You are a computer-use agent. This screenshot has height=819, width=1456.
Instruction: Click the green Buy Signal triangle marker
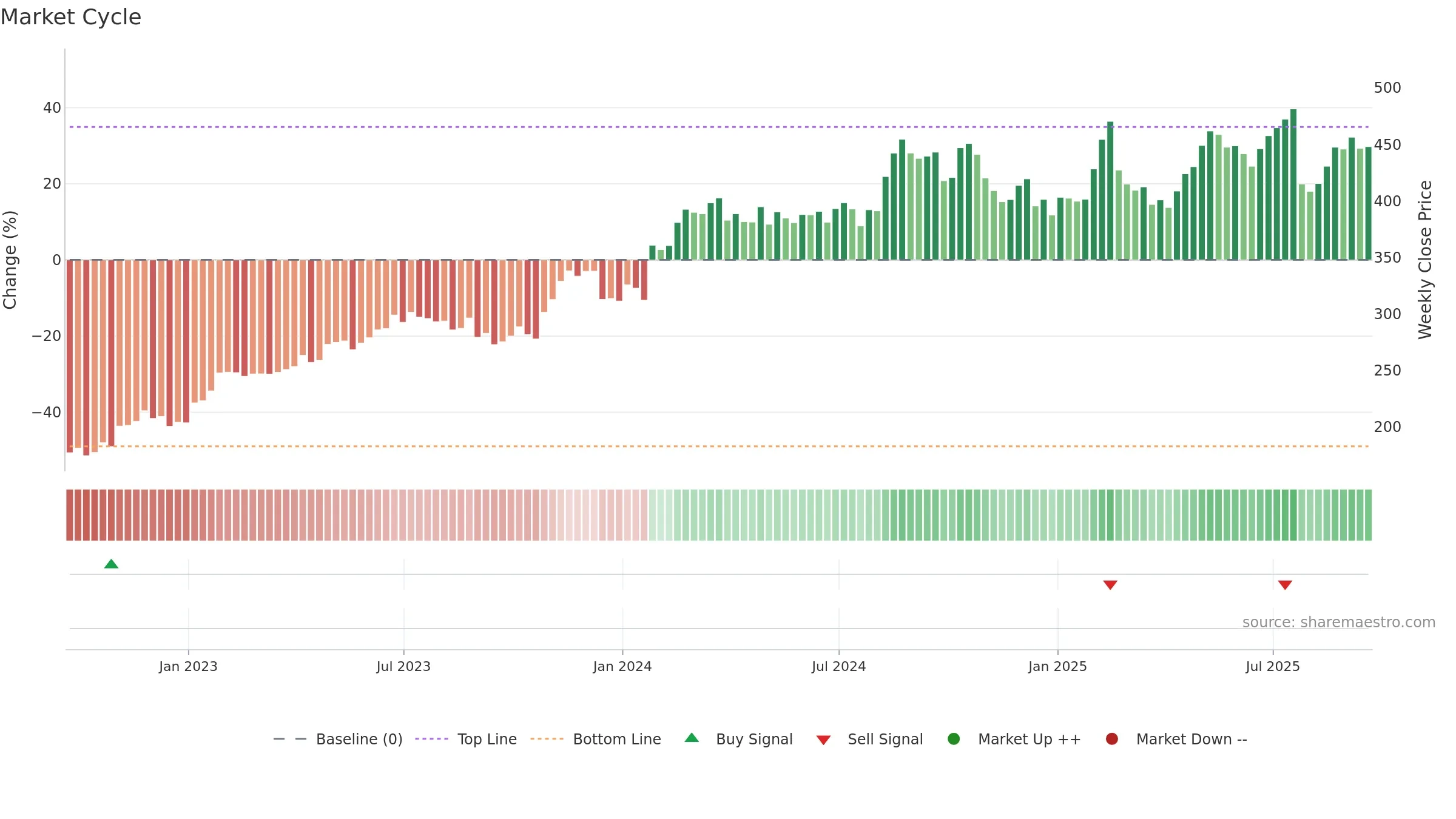(x=111, y=564)
